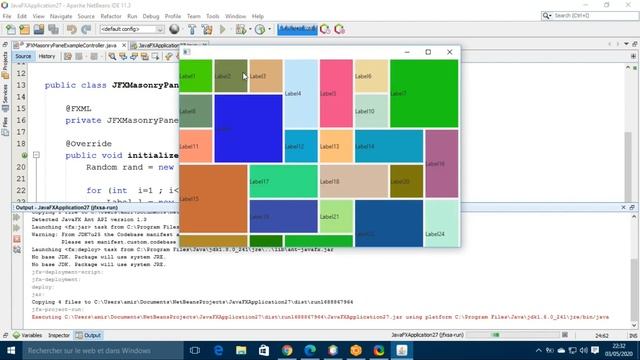Click the Windows taskbar search box
640x360 pixels.
103,351
